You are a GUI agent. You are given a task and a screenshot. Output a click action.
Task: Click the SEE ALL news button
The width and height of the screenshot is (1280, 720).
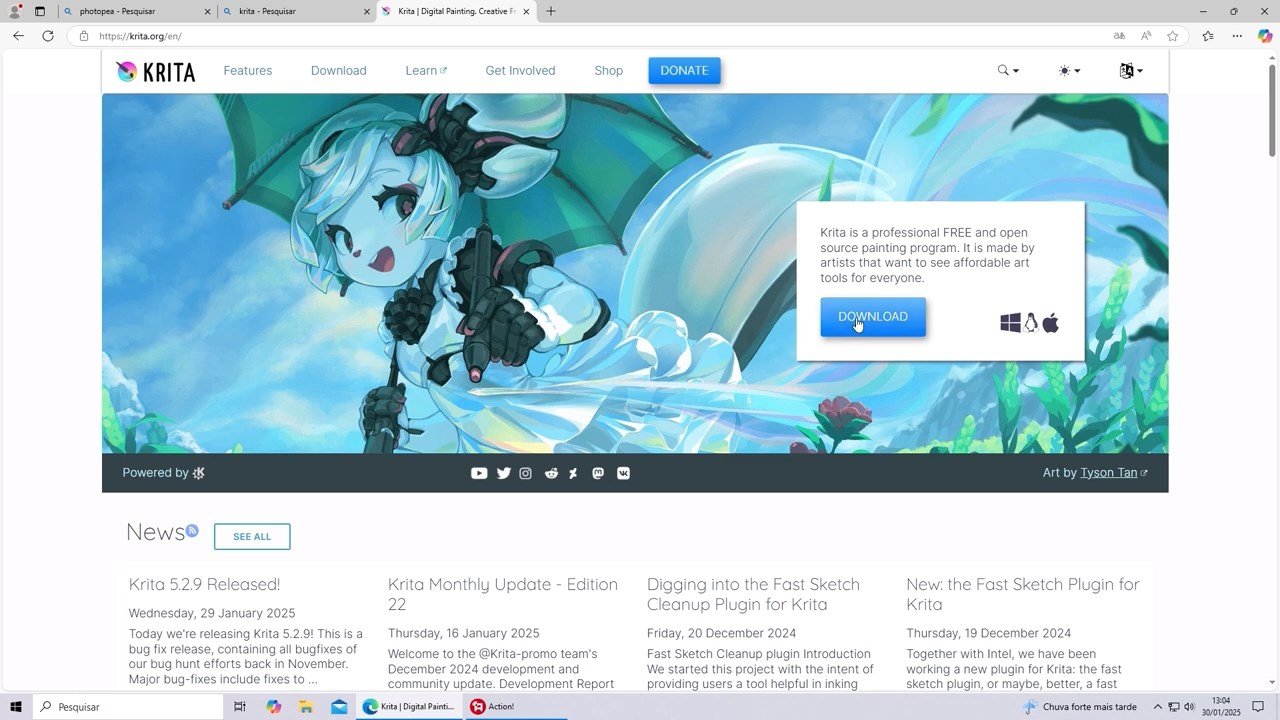tap(252, 537)
